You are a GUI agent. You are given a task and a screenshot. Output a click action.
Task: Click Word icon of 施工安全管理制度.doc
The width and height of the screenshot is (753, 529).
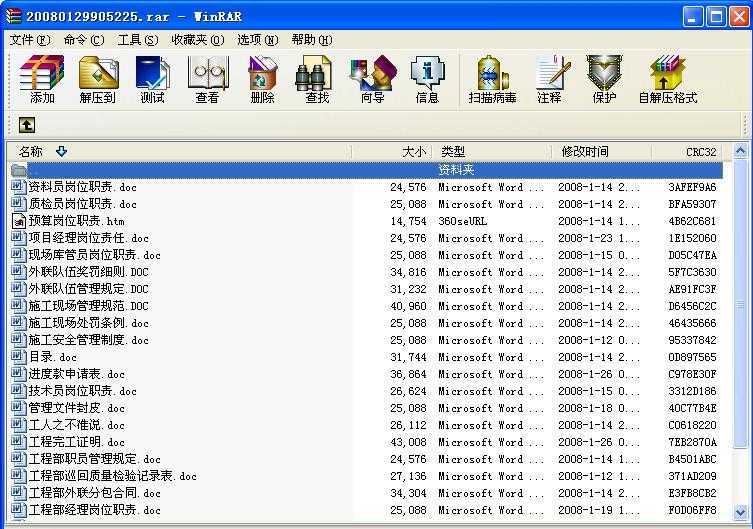[x=18, y=340]
